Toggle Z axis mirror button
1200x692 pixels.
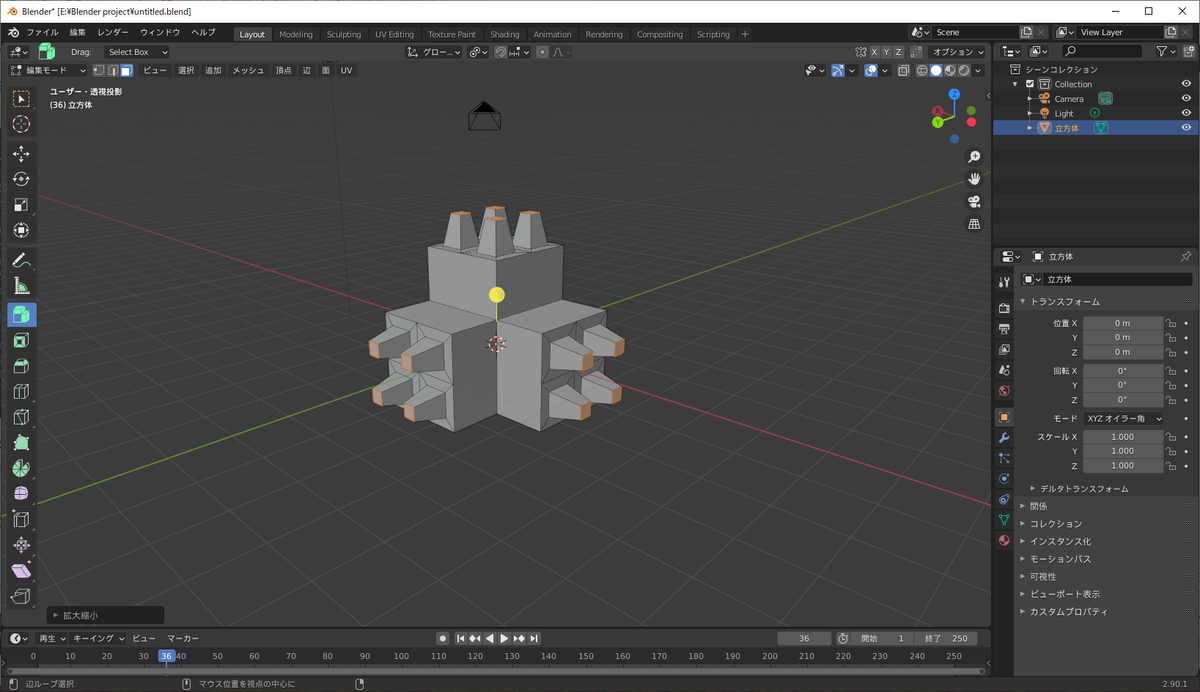pos(898,52)
